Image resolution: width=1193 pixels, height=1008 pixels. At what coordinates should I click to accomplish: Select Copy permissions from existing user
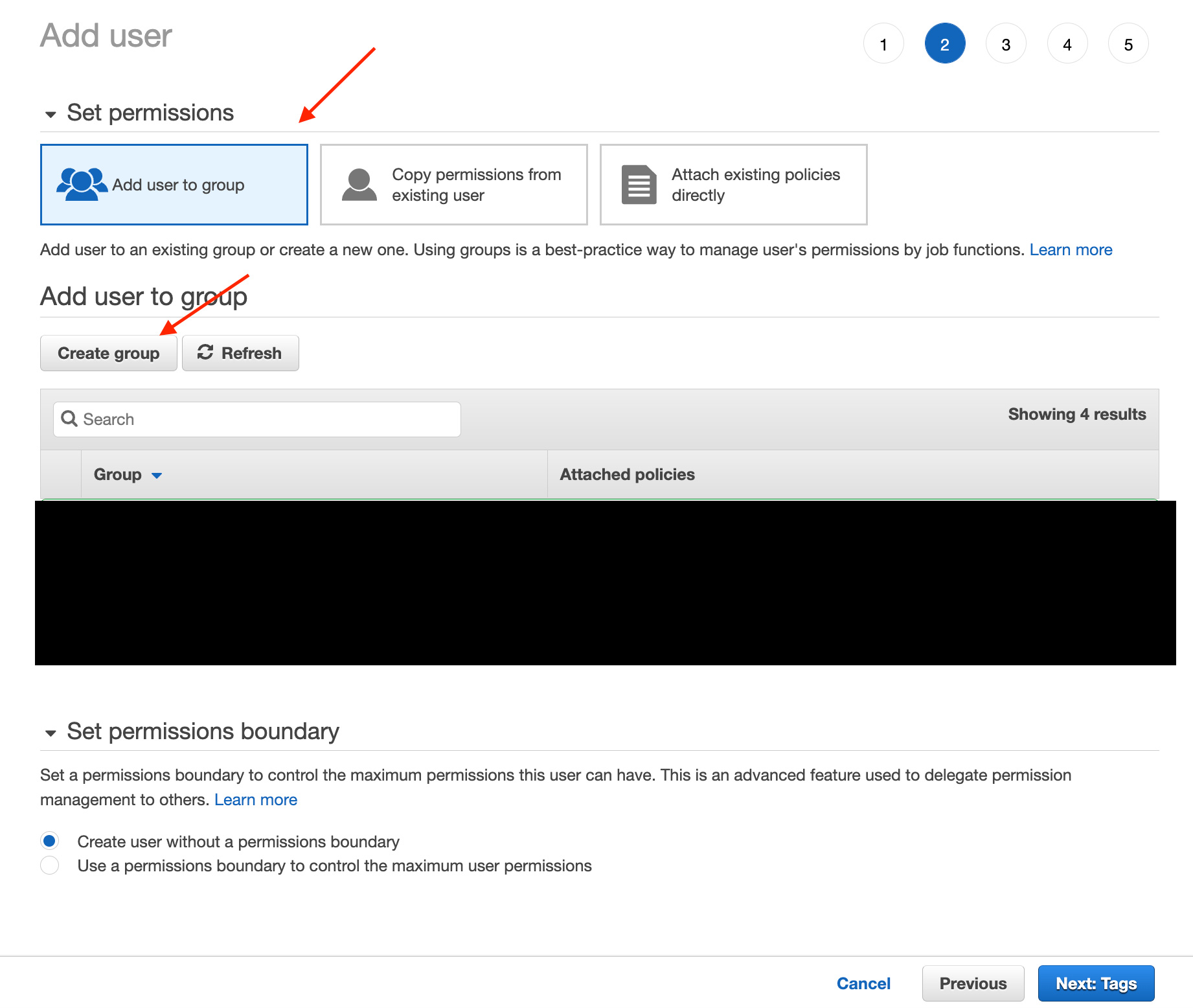(x=453, y=185)
